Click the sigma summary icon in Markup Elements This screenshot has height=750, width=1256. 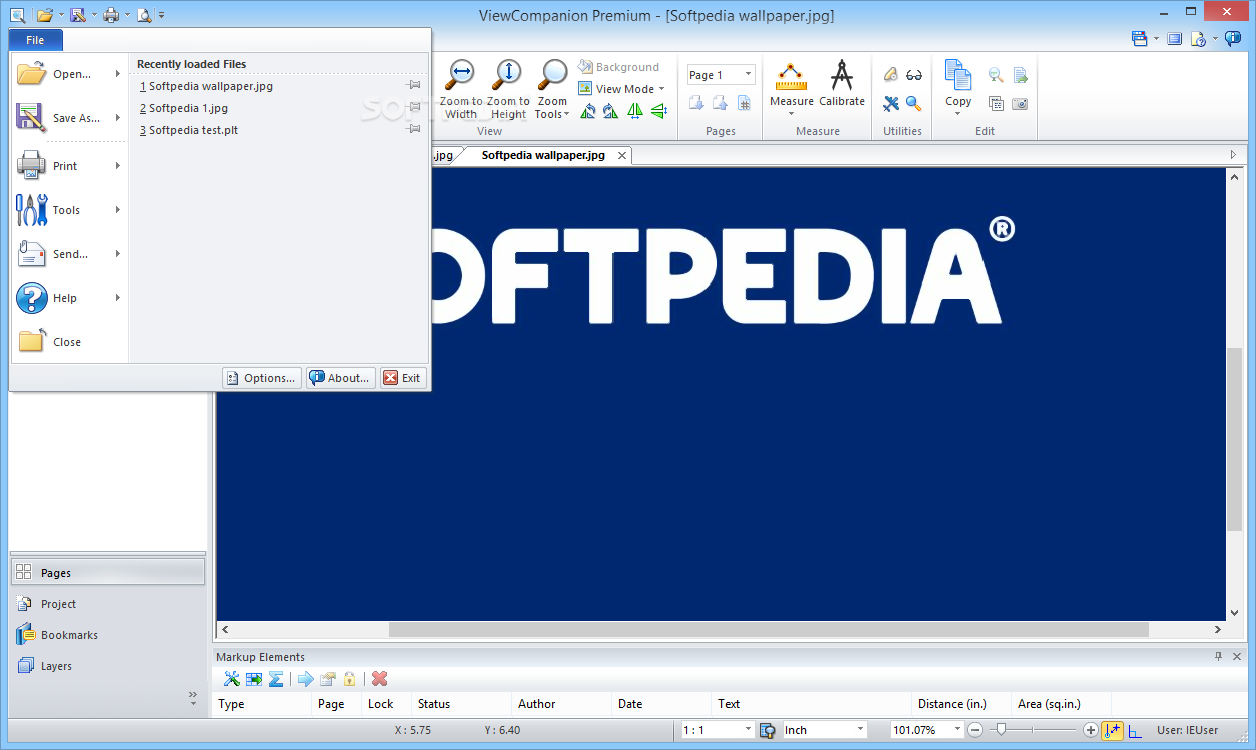(x=276, y=679)
